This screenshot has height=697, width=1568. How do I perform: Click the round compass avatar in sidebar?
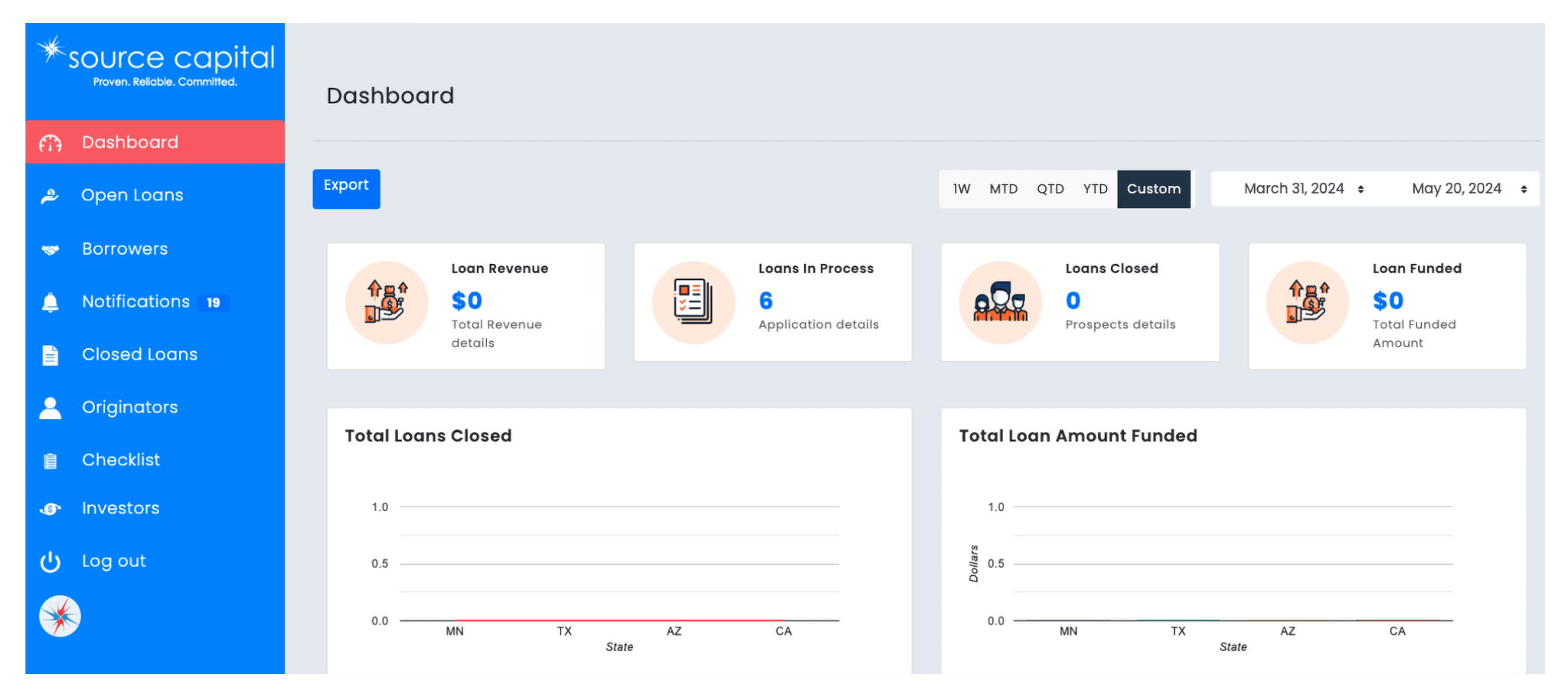click(x=60, y=616)
